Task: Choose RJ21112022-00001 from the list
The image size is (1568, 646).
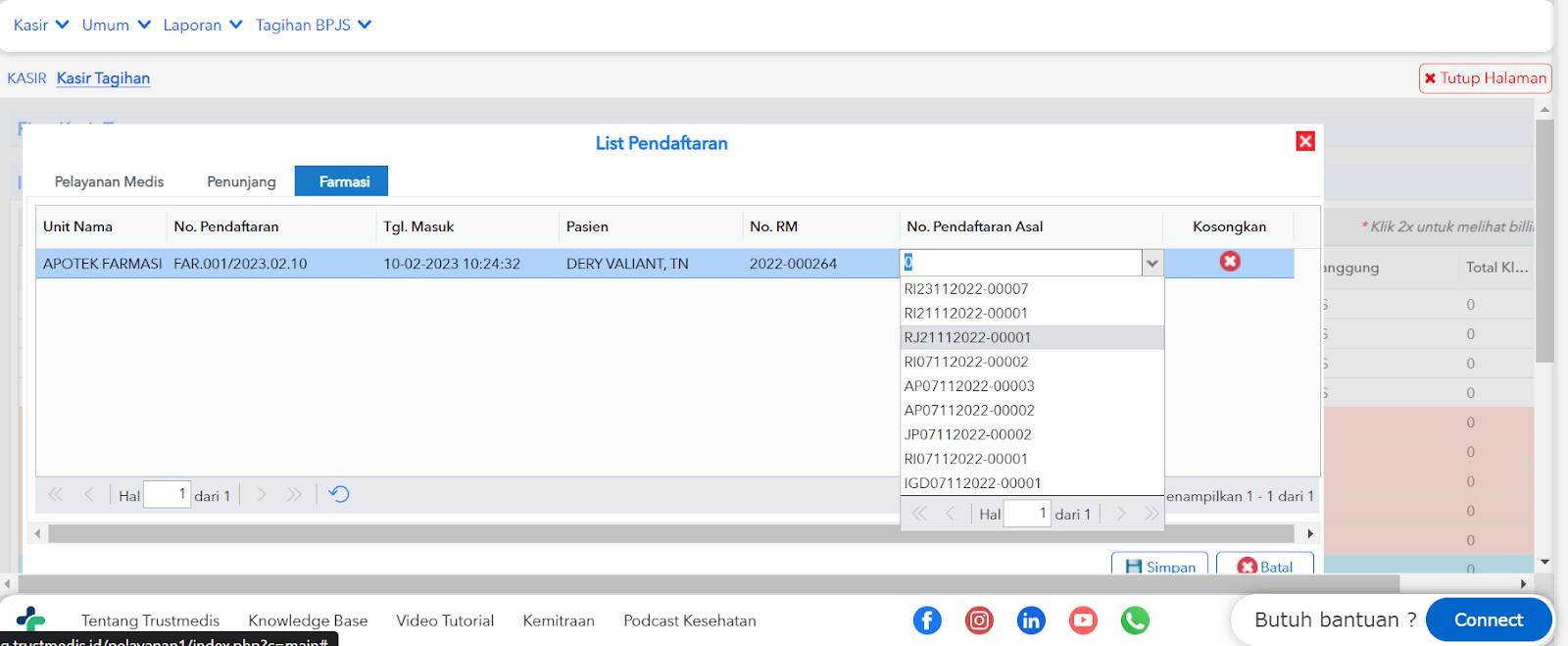Action: [1032, 337]
